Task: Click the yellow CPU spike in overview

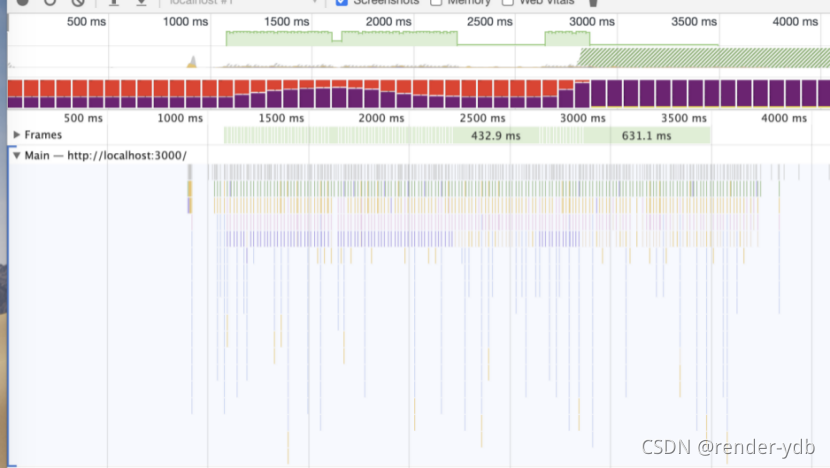Action: [192, 62]
